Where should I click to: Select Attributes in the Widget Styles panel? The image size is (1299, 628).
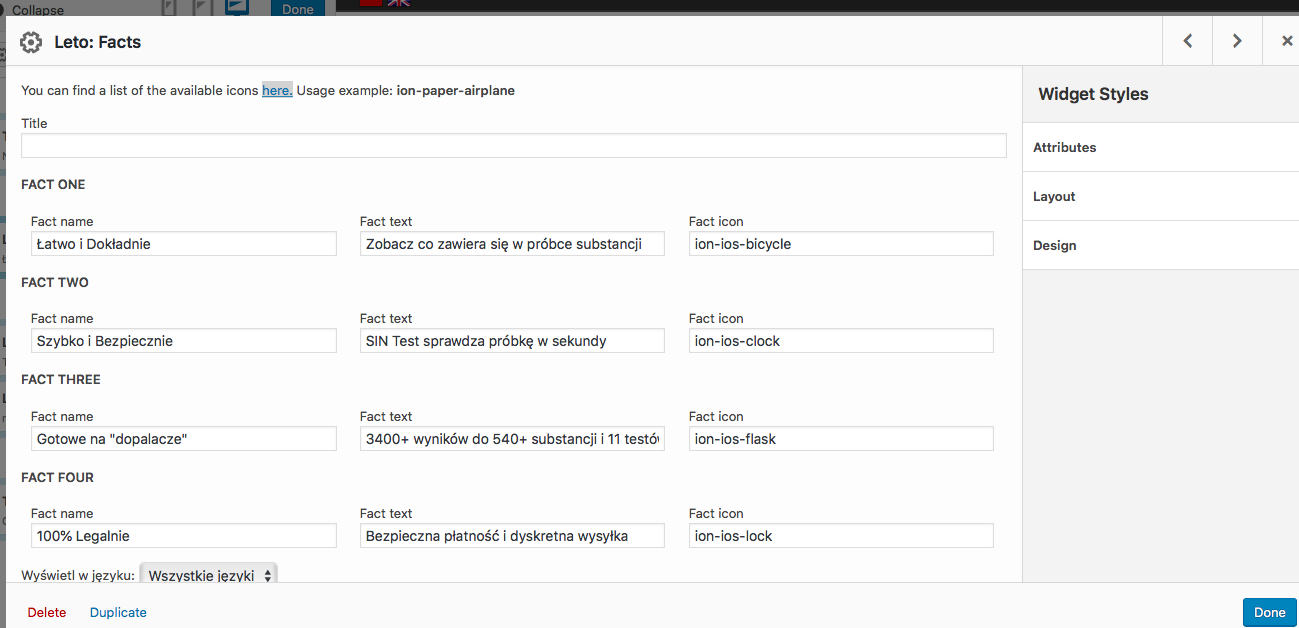tap(1064, 147)
